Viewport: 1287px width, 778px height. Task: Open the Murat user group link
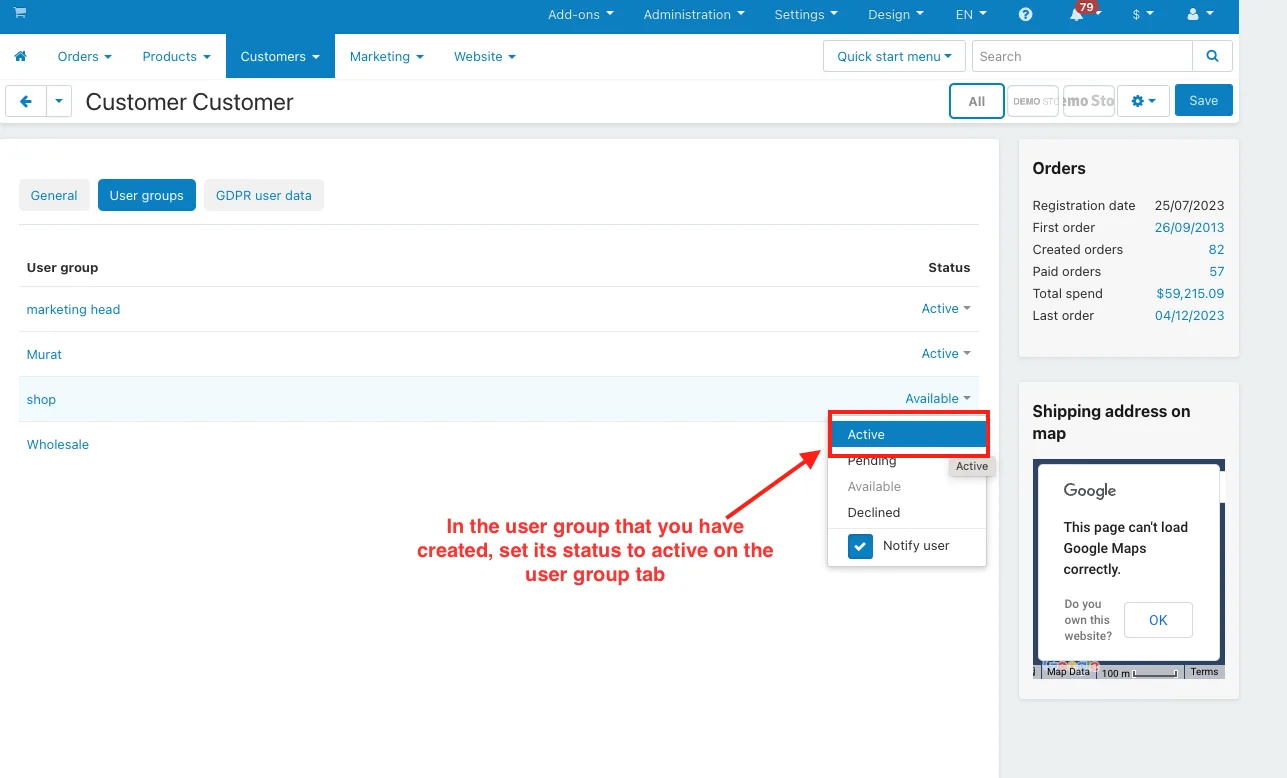click(44, 355)
